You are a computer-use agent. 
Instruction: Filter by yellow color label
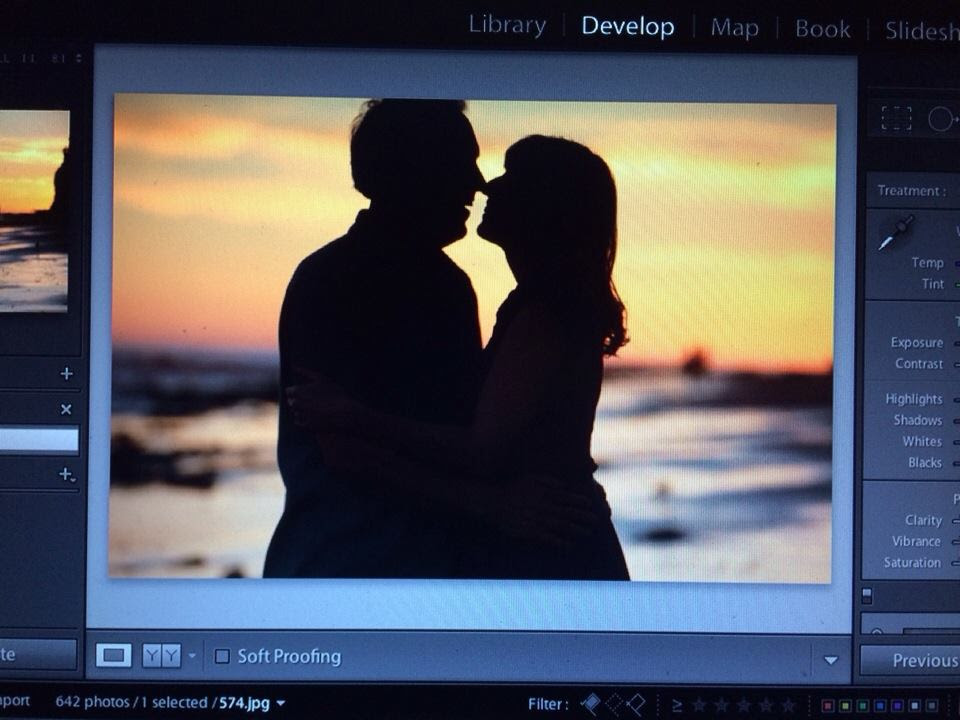coord(845,706)
